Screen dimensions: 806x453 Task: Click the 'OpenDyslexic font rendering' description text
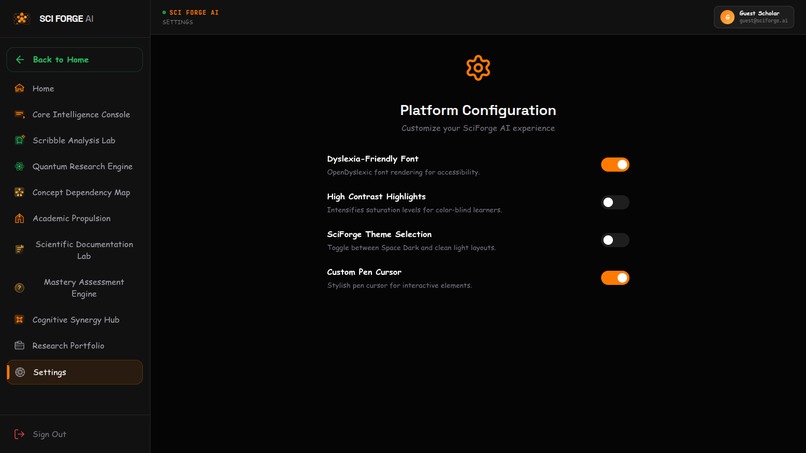pos(404,172)
